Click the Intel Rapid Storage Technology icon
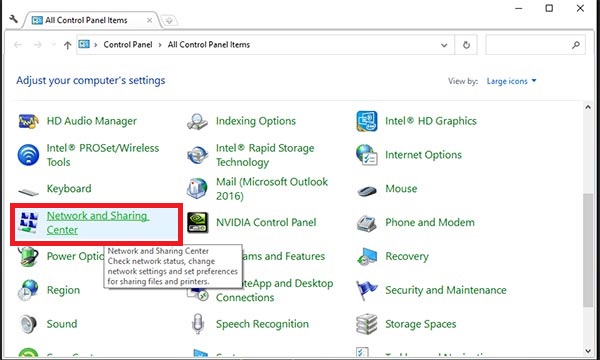 197,155
